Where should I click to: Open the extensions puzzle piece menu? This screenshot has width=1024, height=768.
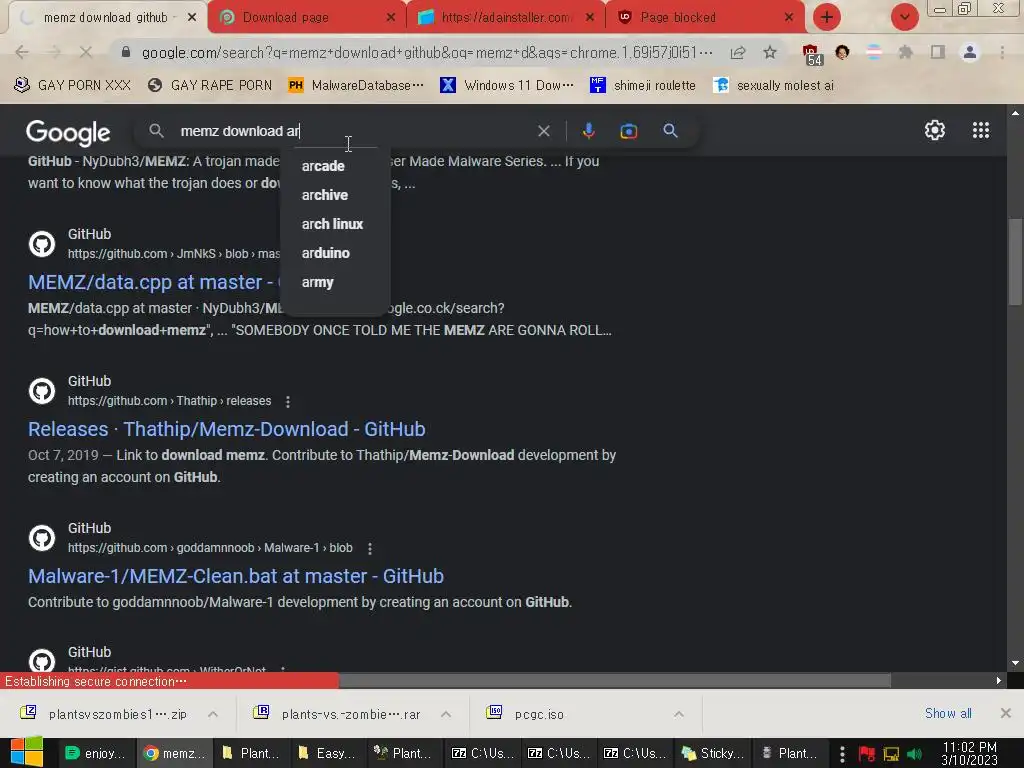pos(905,52)
